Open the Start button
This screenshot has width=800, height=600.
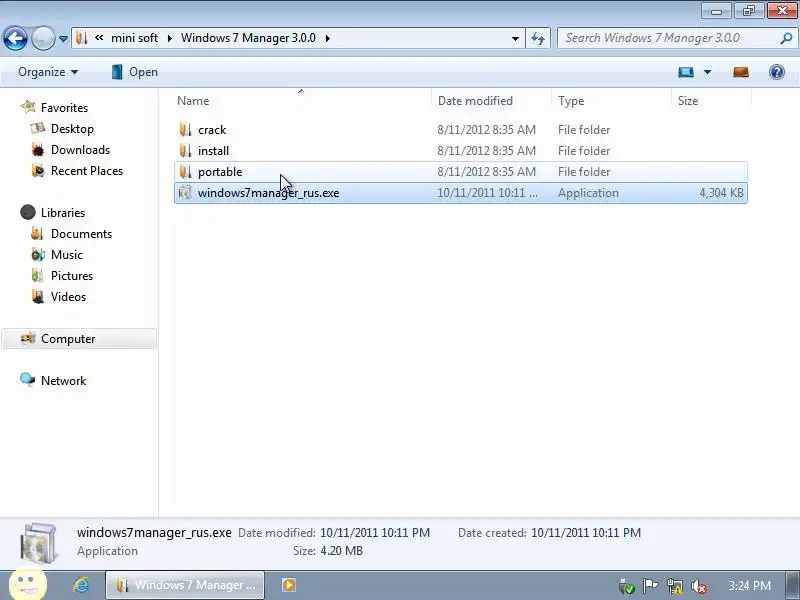pos(28,585)
